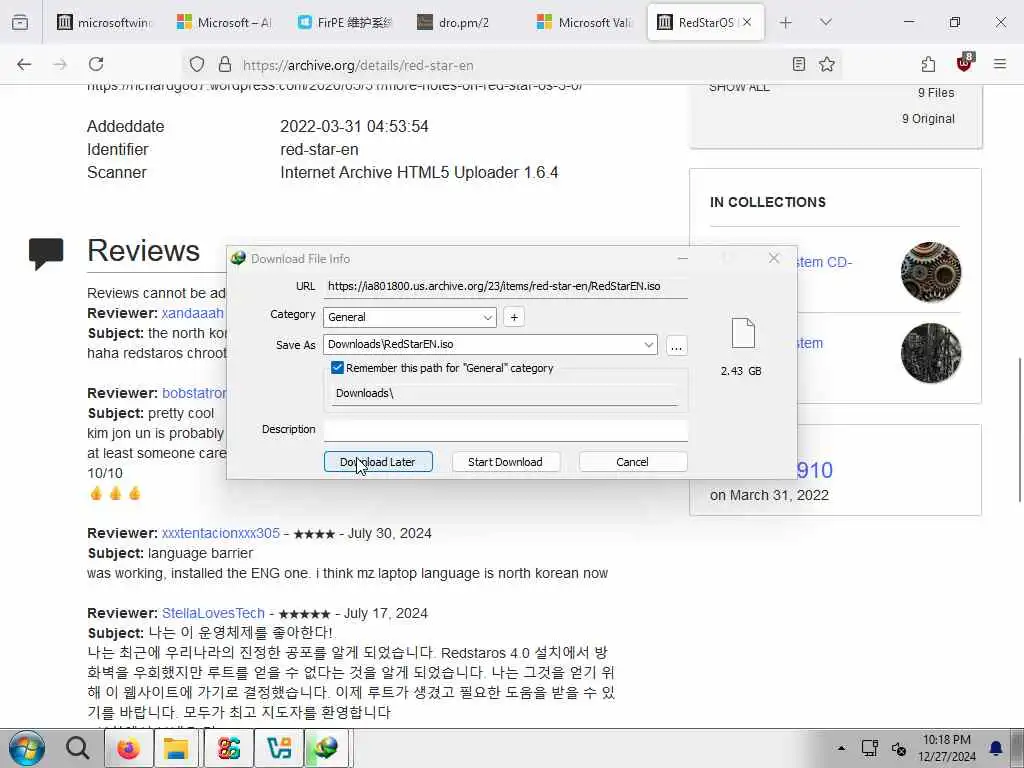Click the Downloads\ remembered path field
The image size is (1024, 768).
505,393
